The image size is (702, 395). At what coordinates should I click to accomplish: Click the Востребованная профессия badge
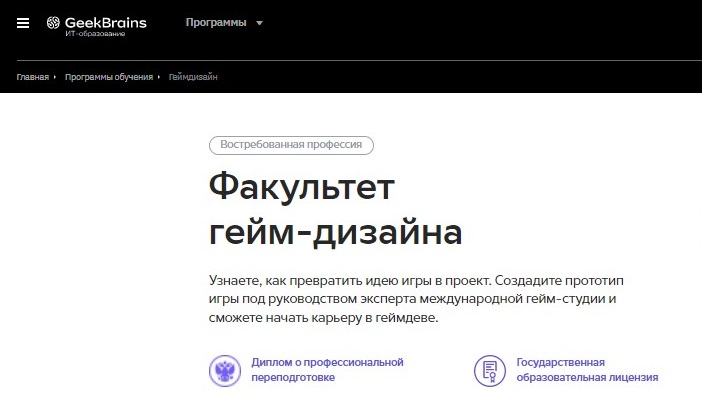click(x=291, y=145)
